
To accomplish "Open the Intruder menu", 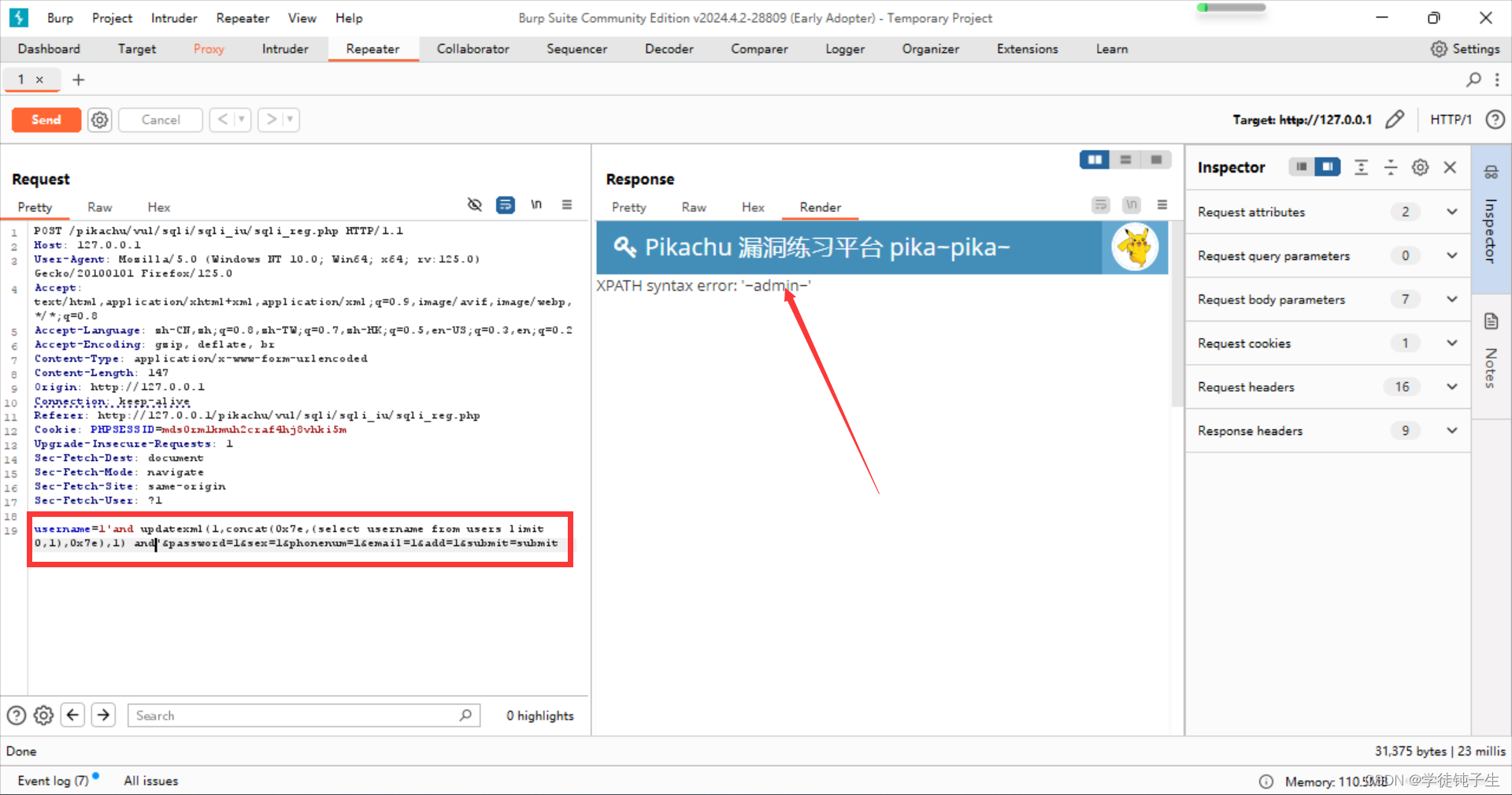I will click(174, 17).
